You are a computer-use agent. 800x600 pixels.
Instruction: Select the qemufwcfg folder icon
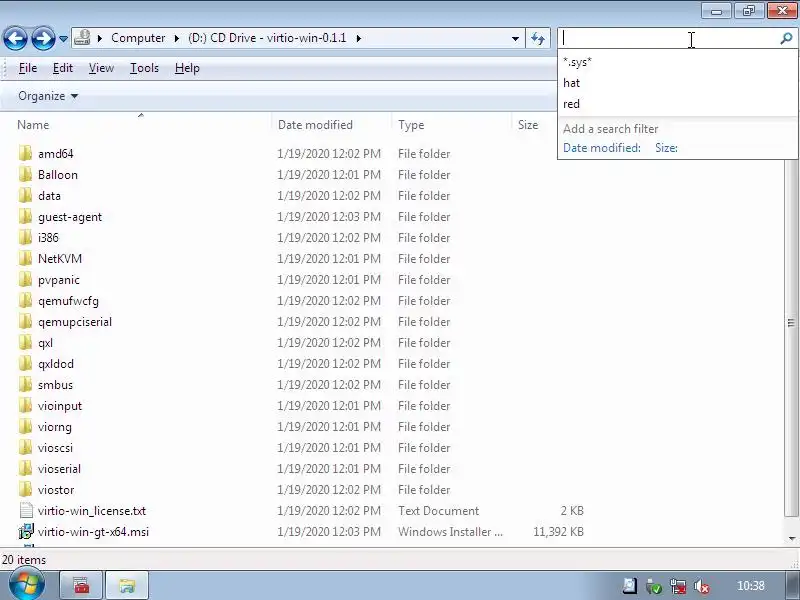[x=25, y=301]
